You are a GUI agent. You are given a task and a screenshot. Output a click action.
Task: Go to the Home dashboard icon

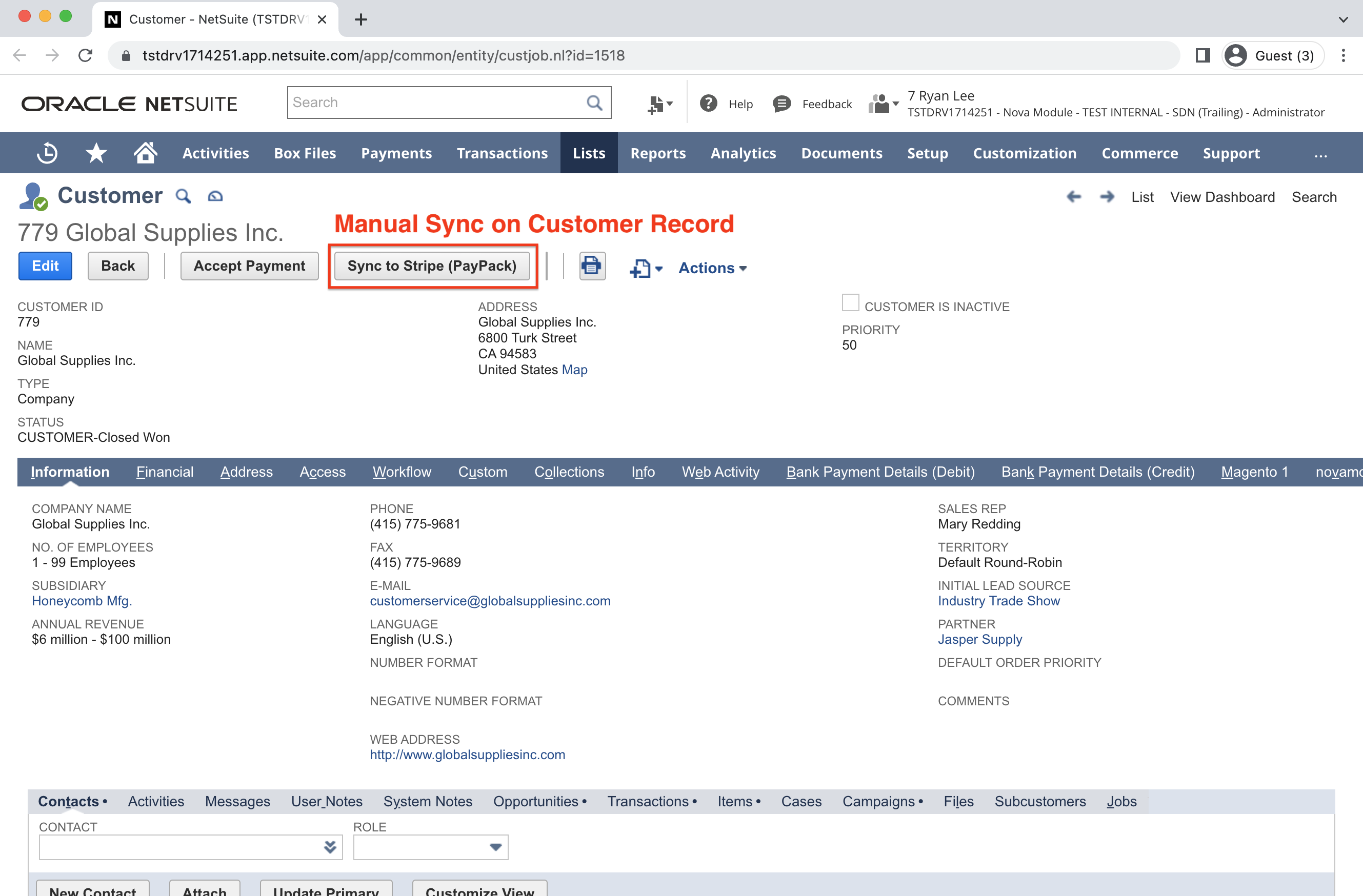click(x=146, y=152)
